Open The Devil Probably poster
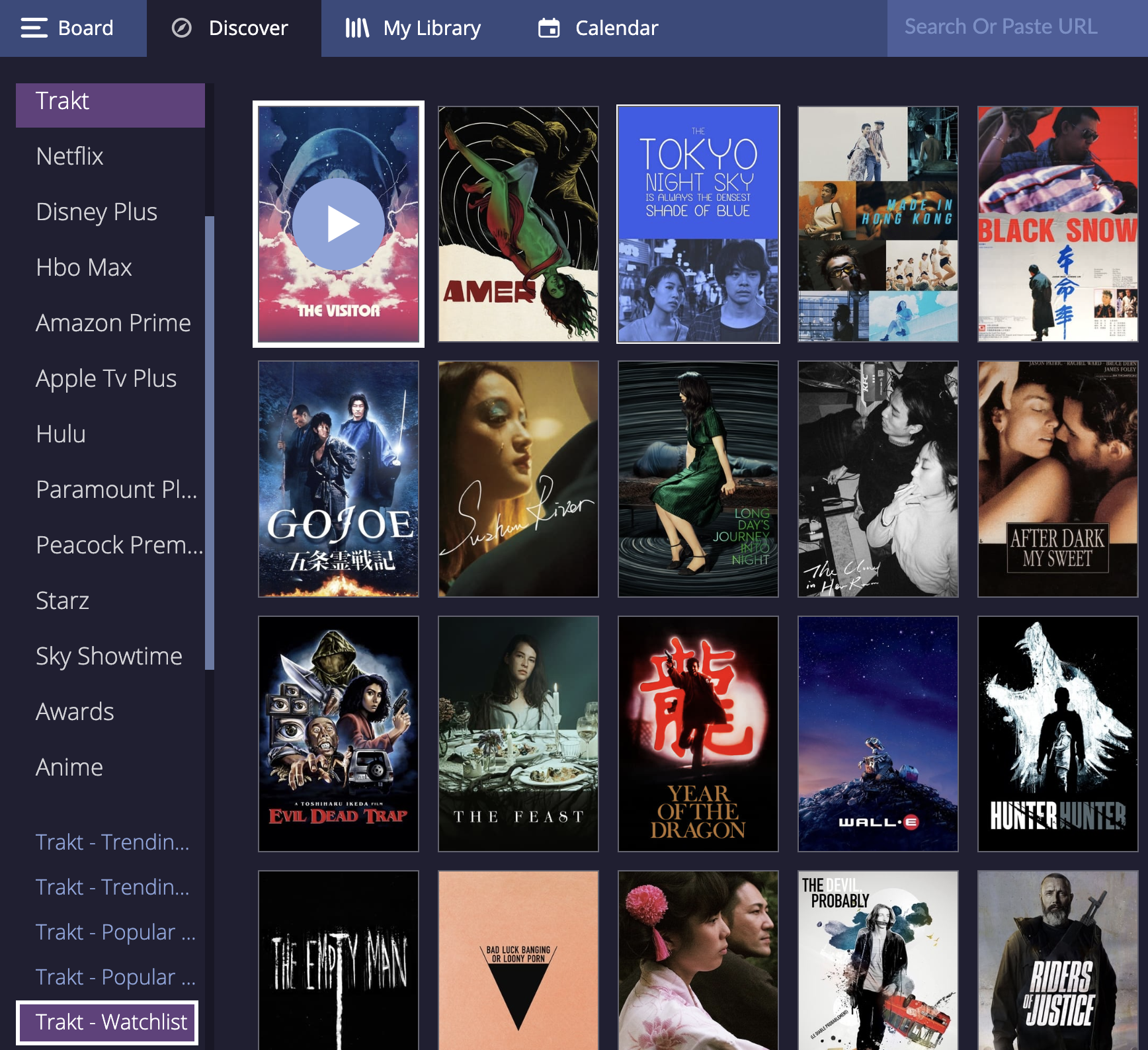The image size is (1148, 1050). tap(878, 960)
